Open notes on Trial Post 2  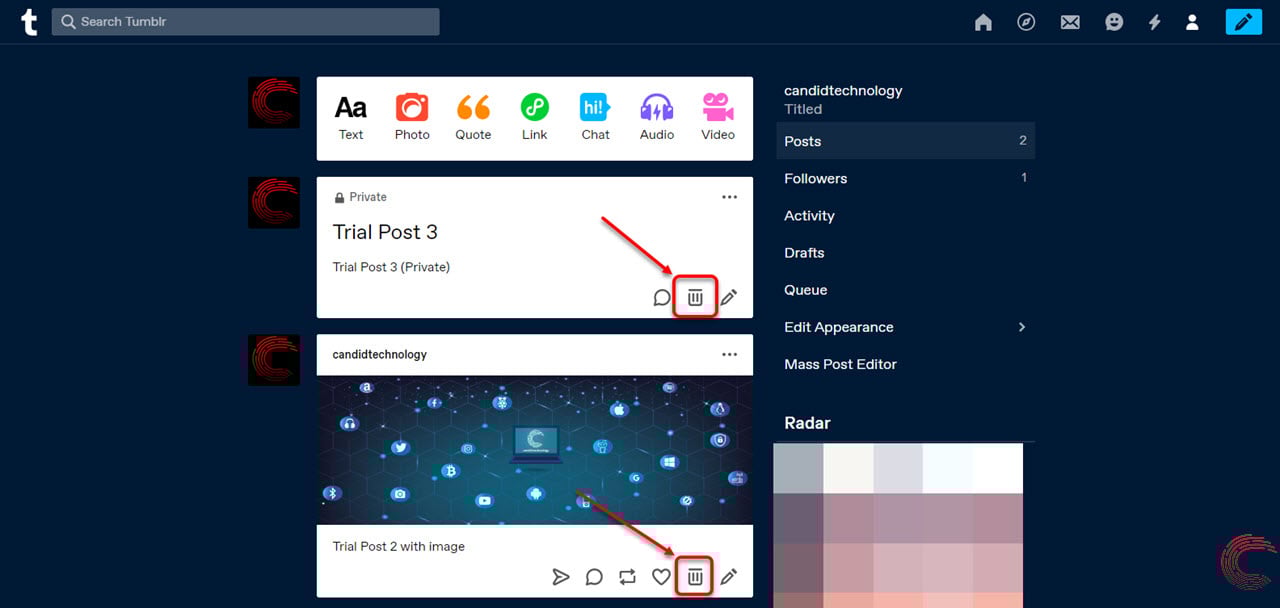(x=594, y=576)
